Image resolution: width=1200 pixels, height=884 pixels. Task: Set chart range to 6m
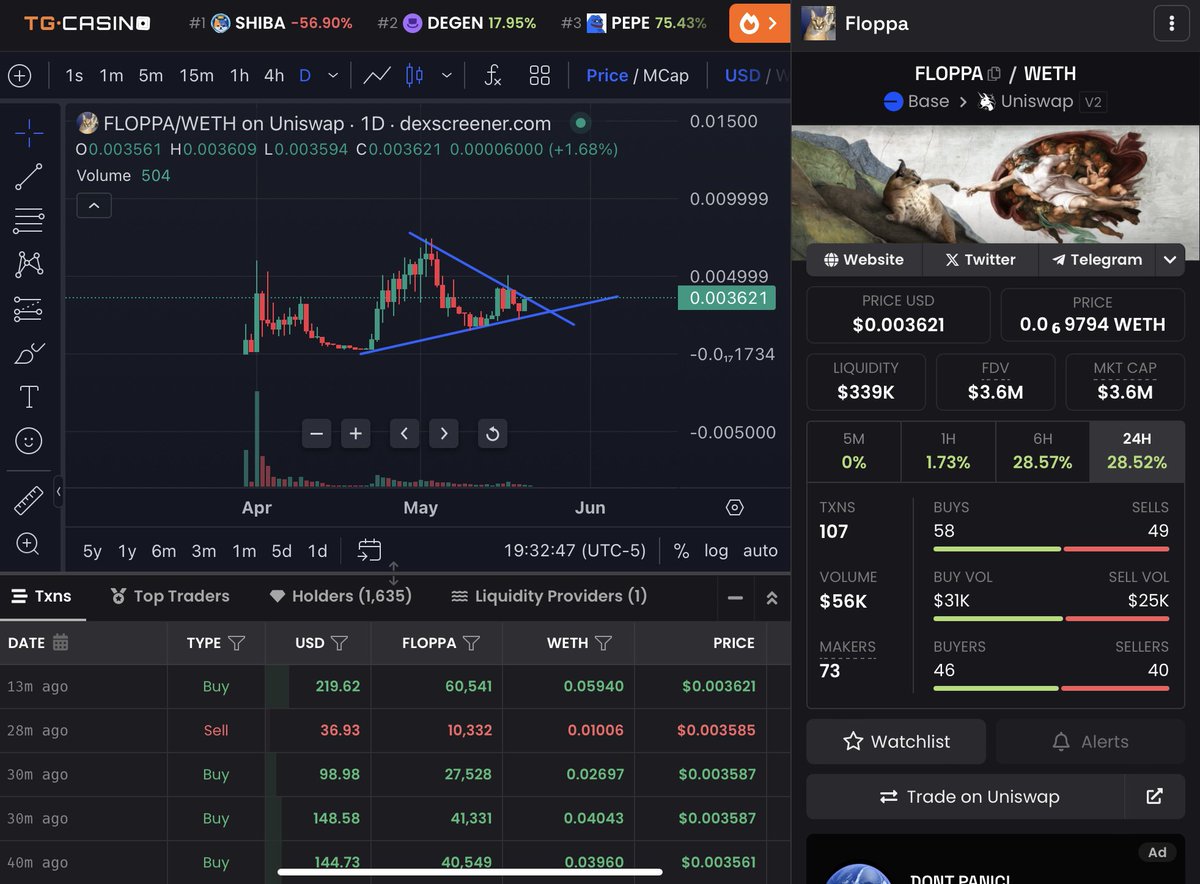(164, 550)
